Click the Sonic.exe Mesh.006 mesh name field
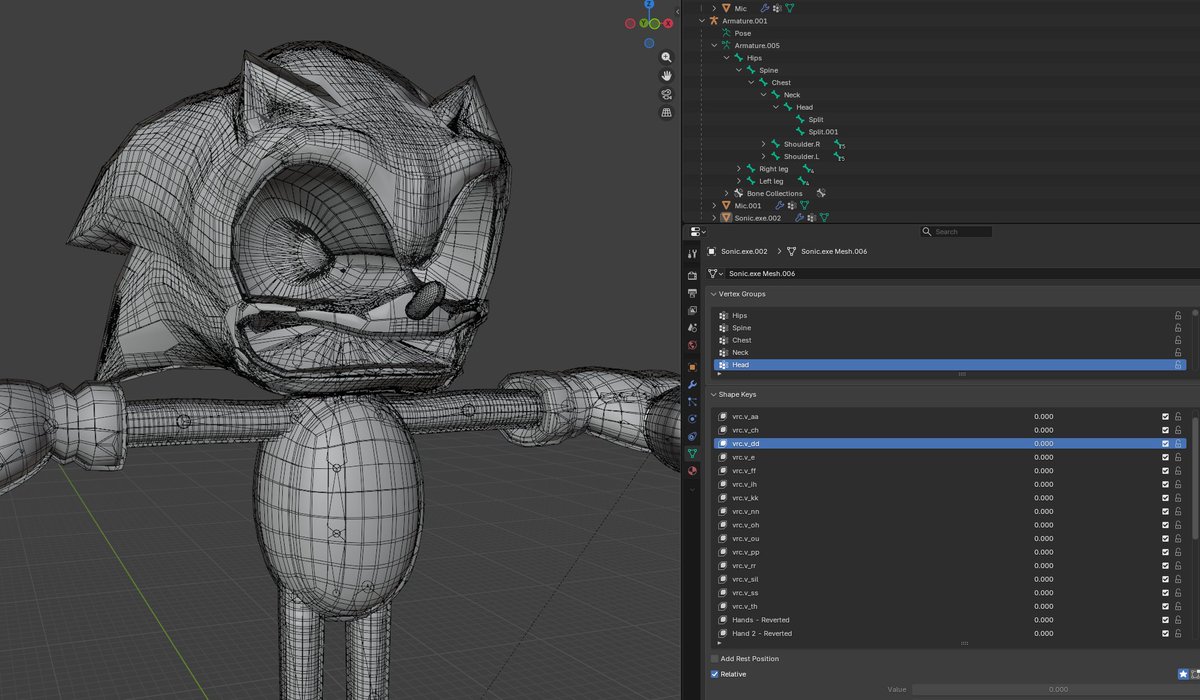 click(960, 273)
